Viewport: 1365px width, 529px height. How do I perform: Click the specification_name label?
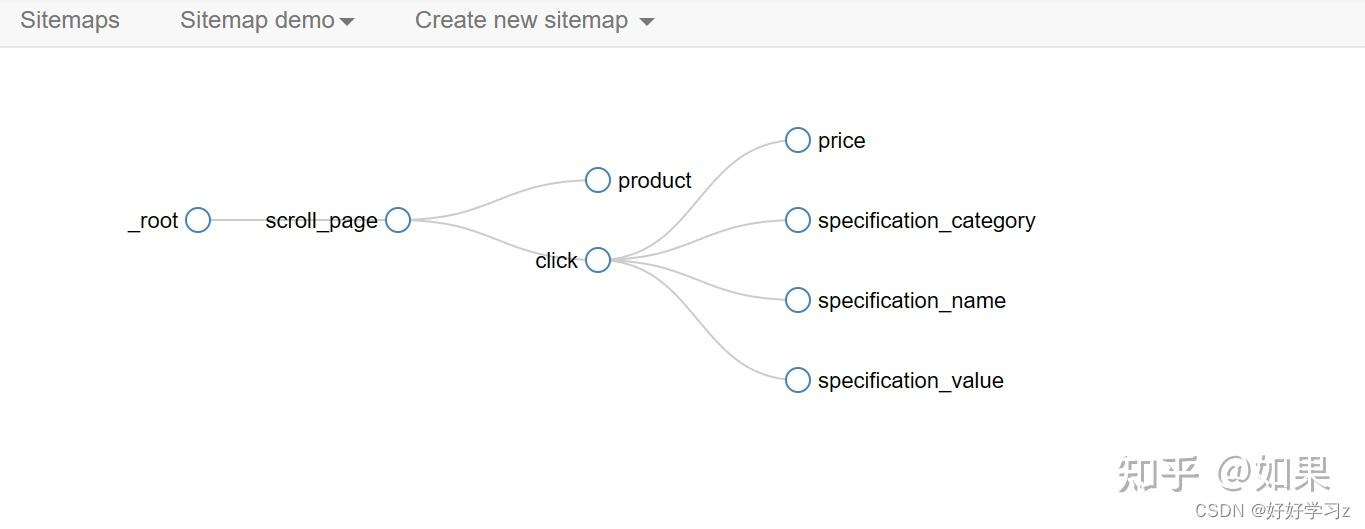point(911,301)
